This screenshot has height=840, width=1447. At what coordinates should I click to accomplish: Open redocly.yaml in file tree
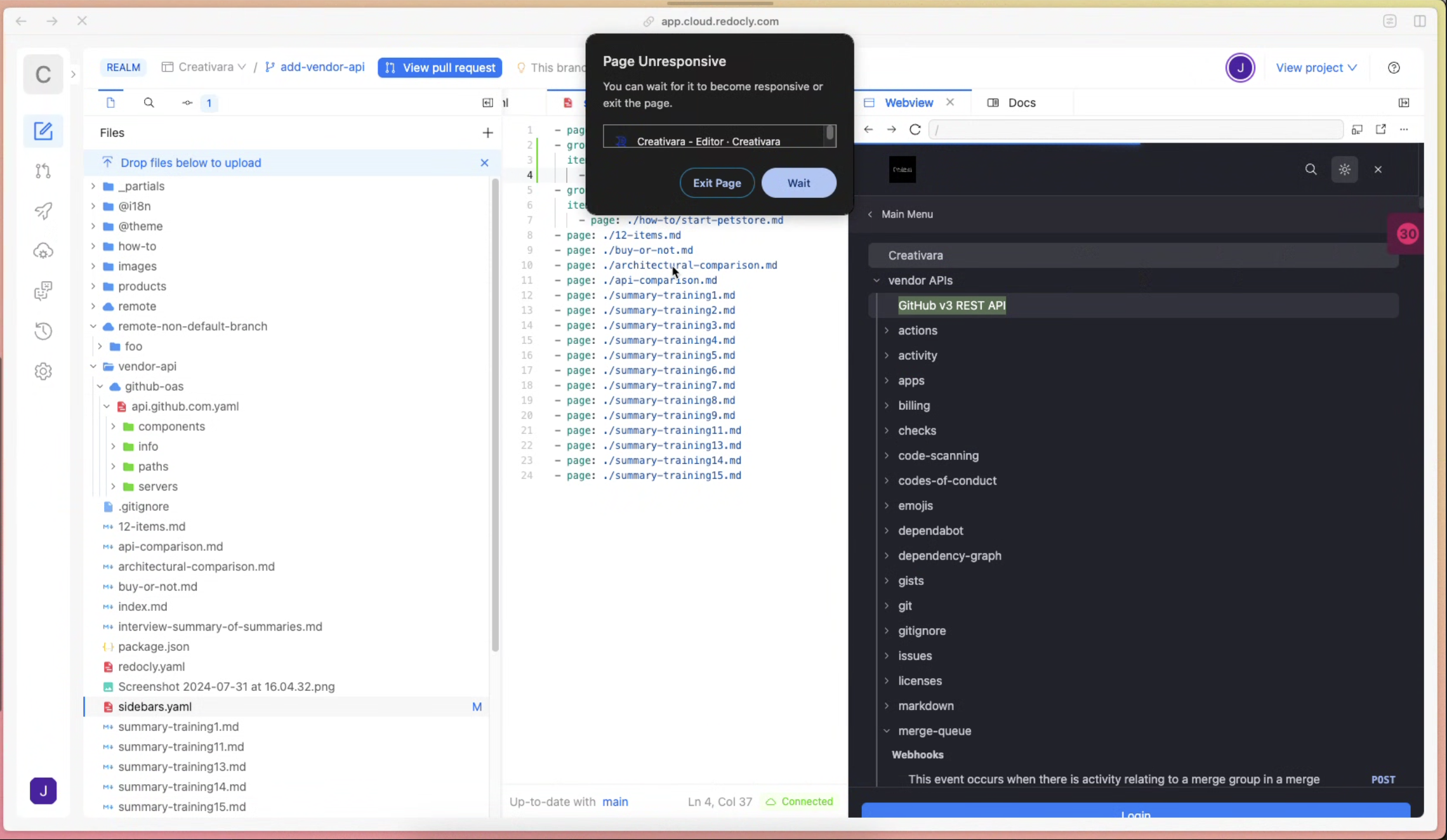pyautogui.click(x=151, y=667)
